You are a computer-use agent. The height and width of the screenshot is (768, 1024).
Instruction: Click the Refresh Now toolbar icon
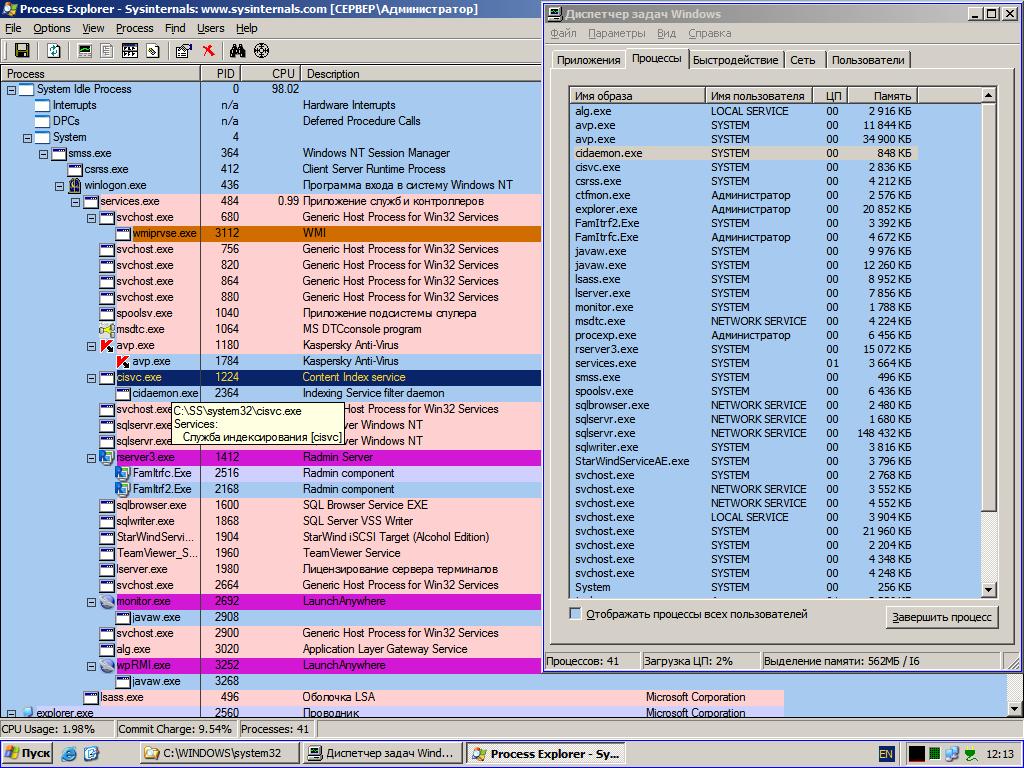pos(54,51)
